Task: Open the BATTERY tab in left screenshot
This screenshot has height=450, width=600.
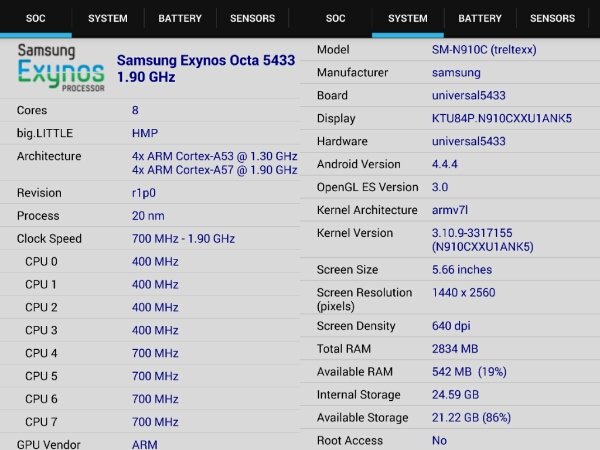Action: [x=180, y=18]
